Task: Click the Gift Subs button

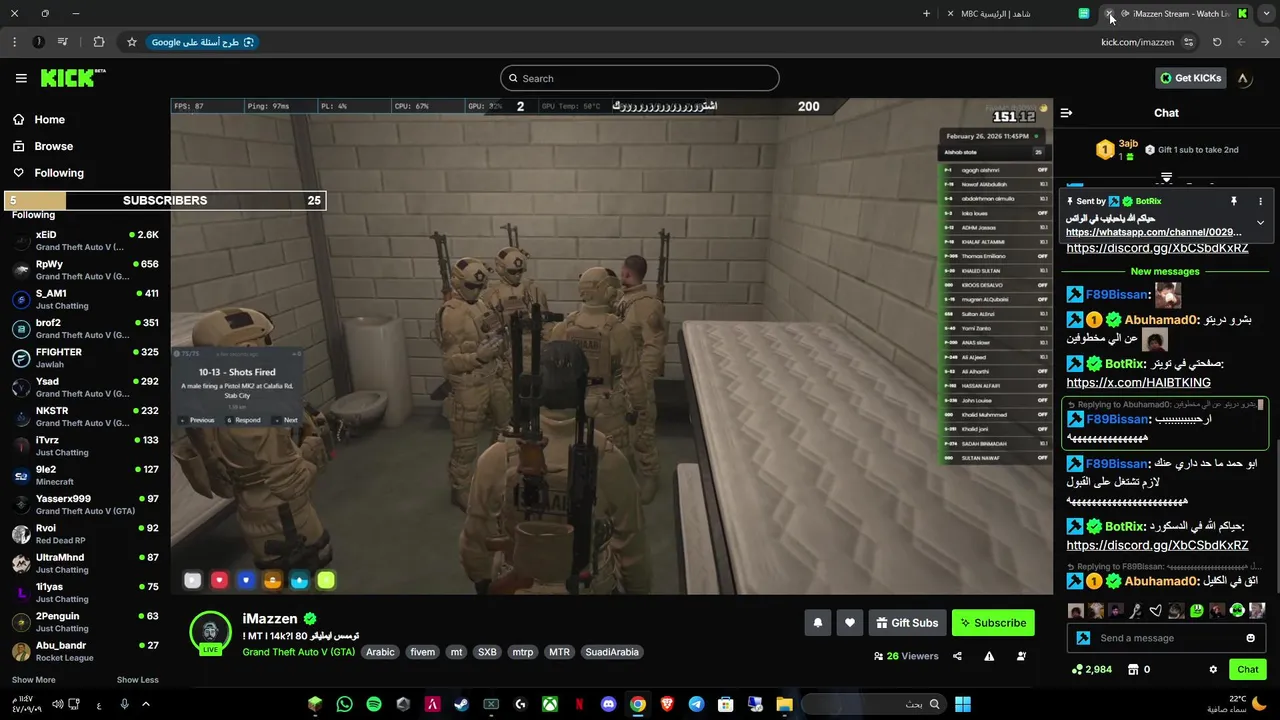Action: tap(907, 623)
